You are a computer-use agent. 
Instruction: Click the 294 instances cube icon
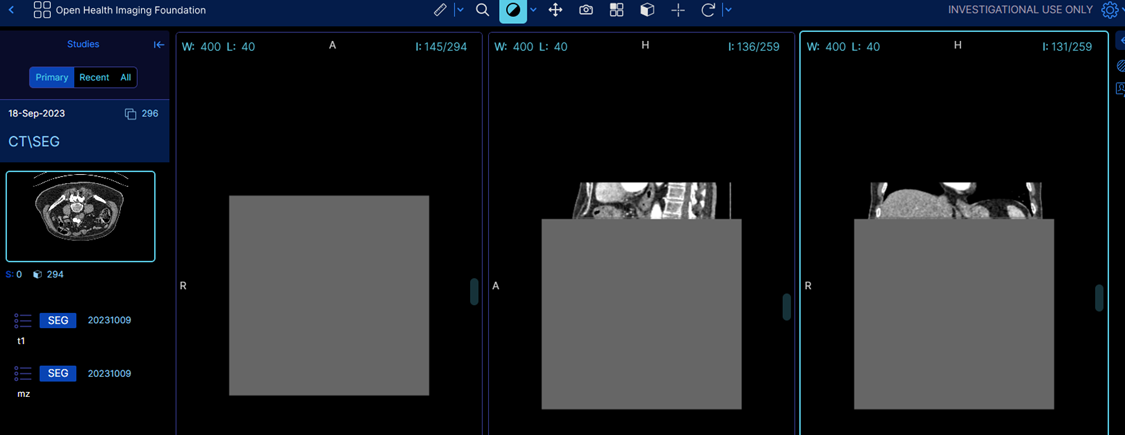[38, 274]
